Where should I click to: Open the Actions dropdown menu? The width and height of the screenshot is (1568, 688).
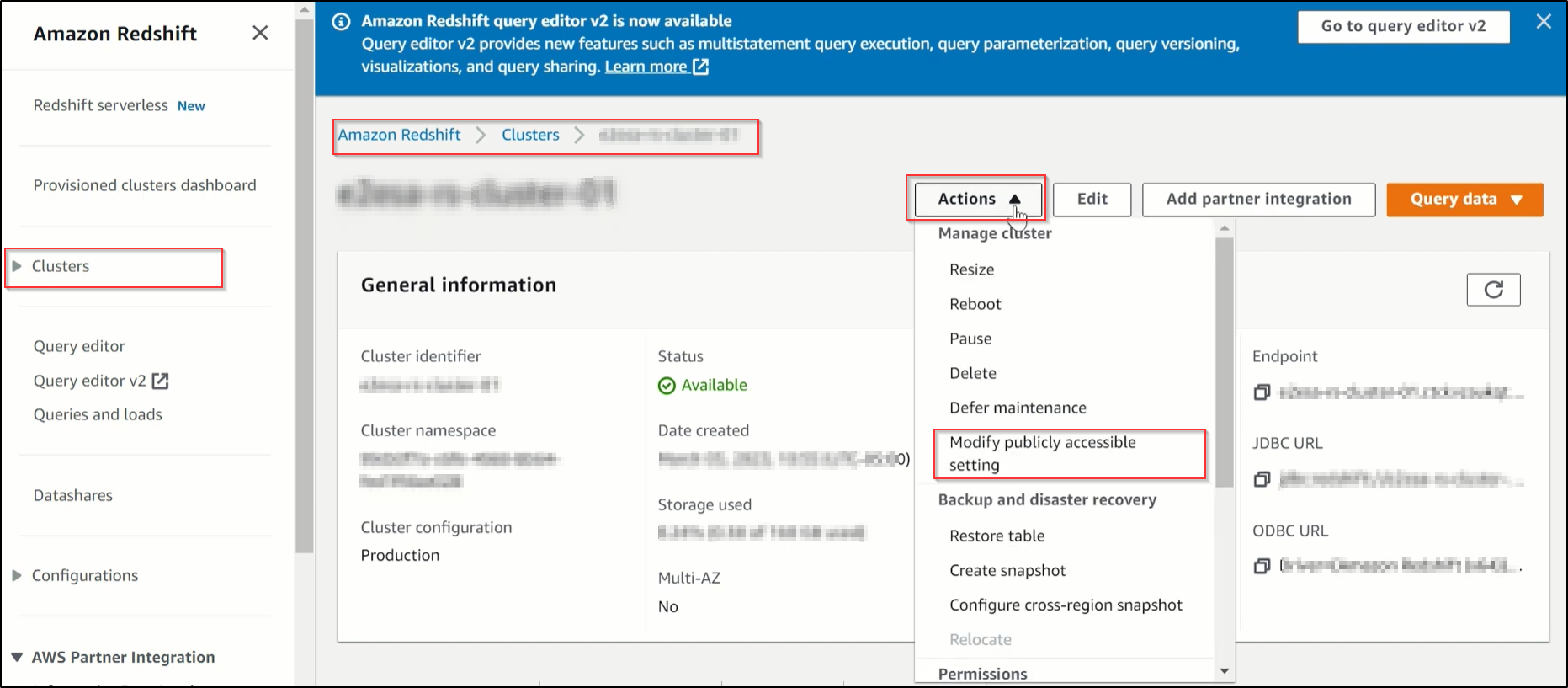978,200
